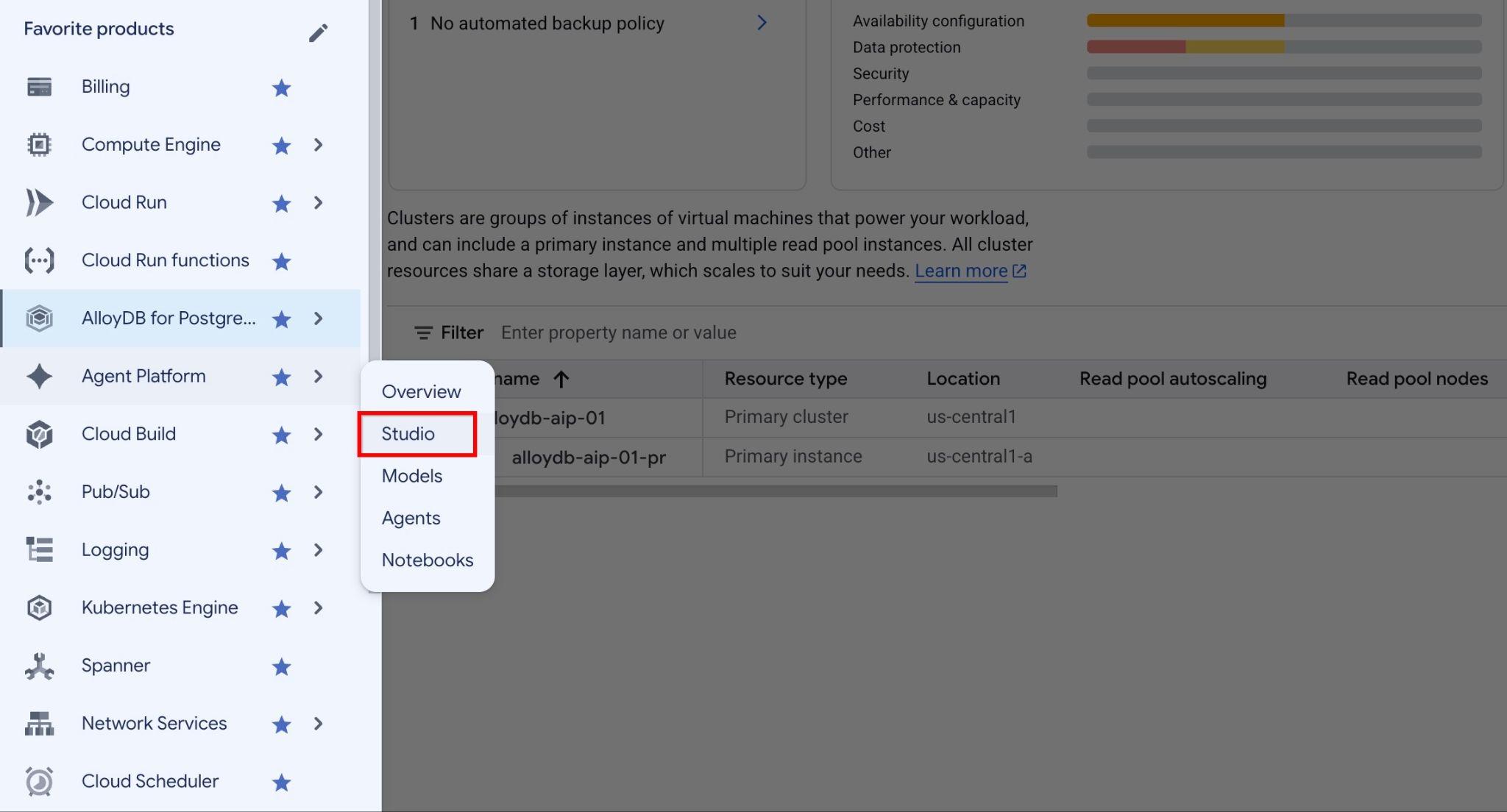Click the Spanner icon
Screen dimensions: 1507x812
(x=39, y=666)
